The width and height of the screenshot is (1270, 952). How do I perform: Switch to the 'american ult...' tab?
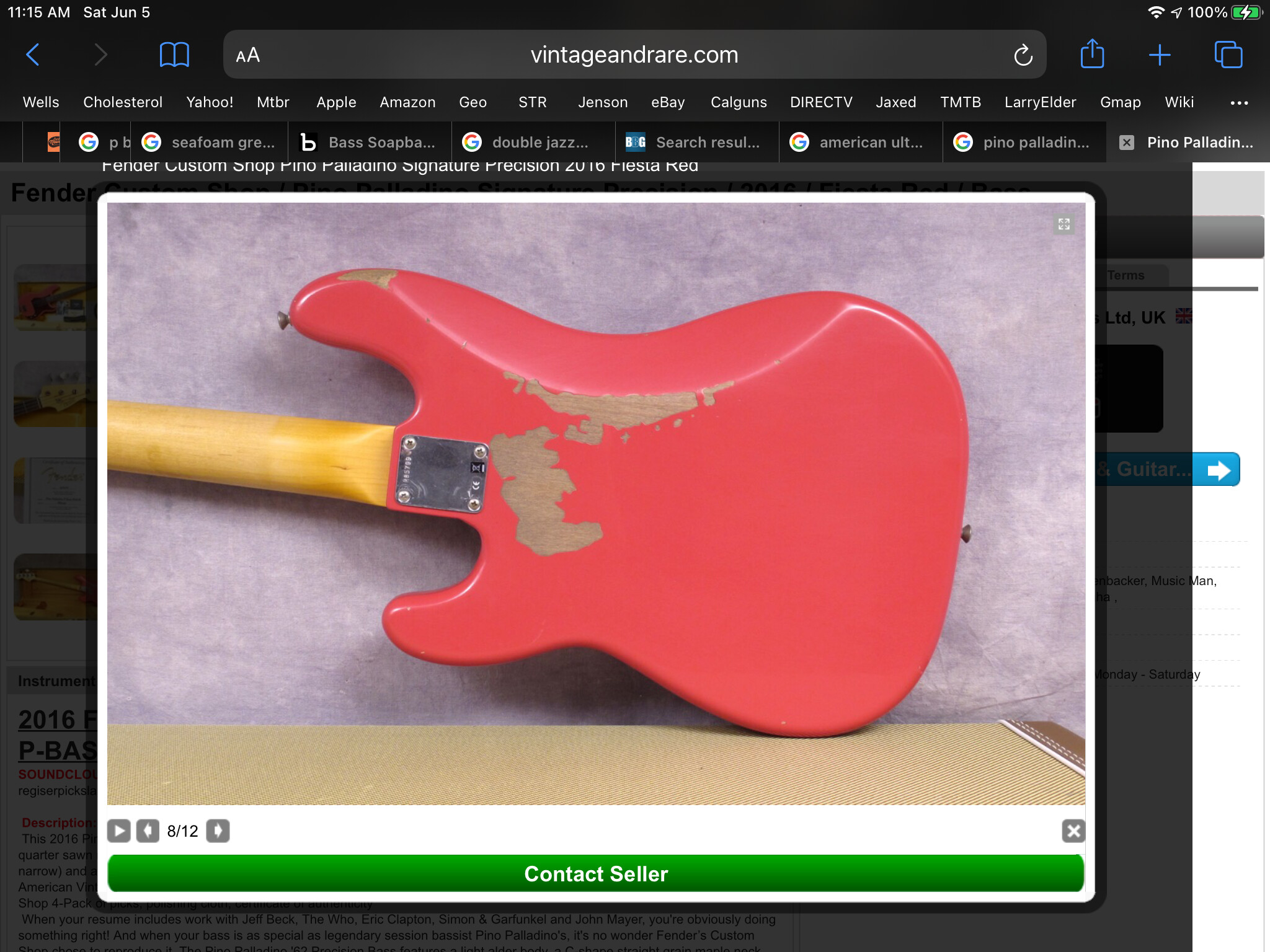tap(861, 143)
